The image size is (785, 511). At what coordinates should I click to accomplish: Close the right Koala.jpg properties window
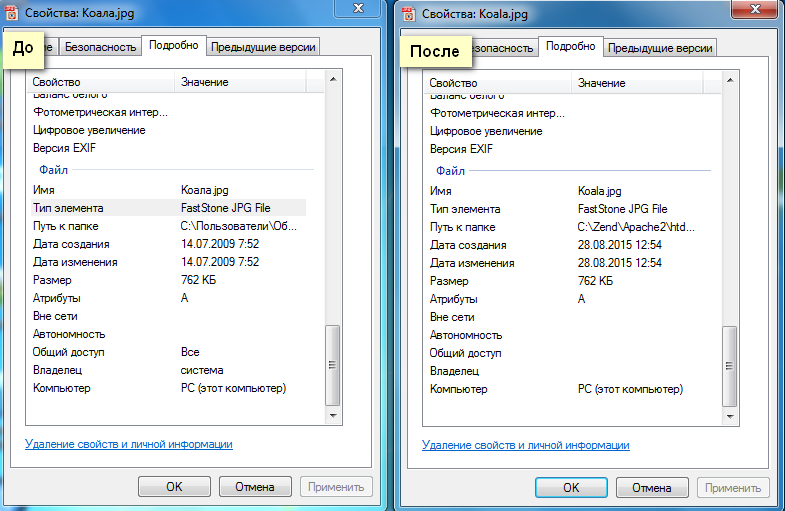pos(754,10)
